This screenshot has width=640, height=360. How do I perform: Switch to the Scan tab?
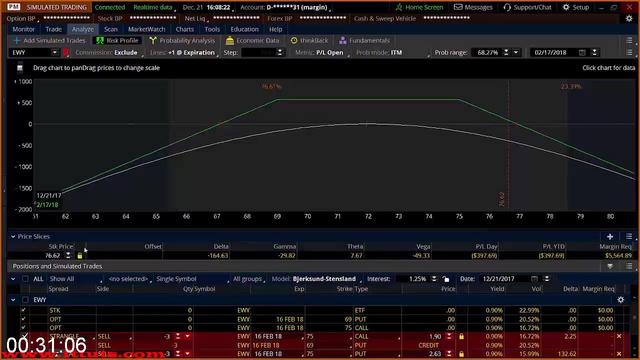pyautogui.click(x=111, y=29)
